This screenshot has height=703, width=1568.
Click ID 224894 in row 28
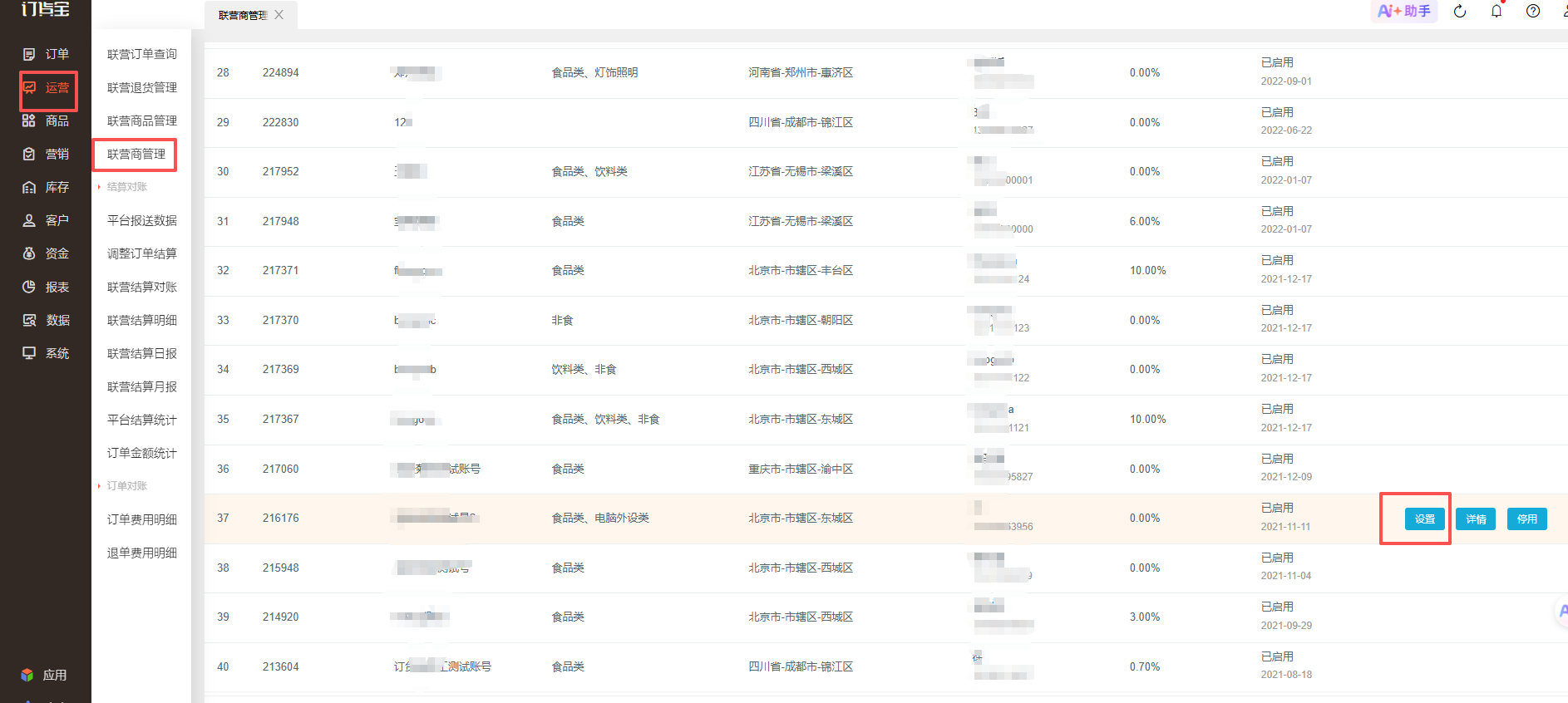281,72
